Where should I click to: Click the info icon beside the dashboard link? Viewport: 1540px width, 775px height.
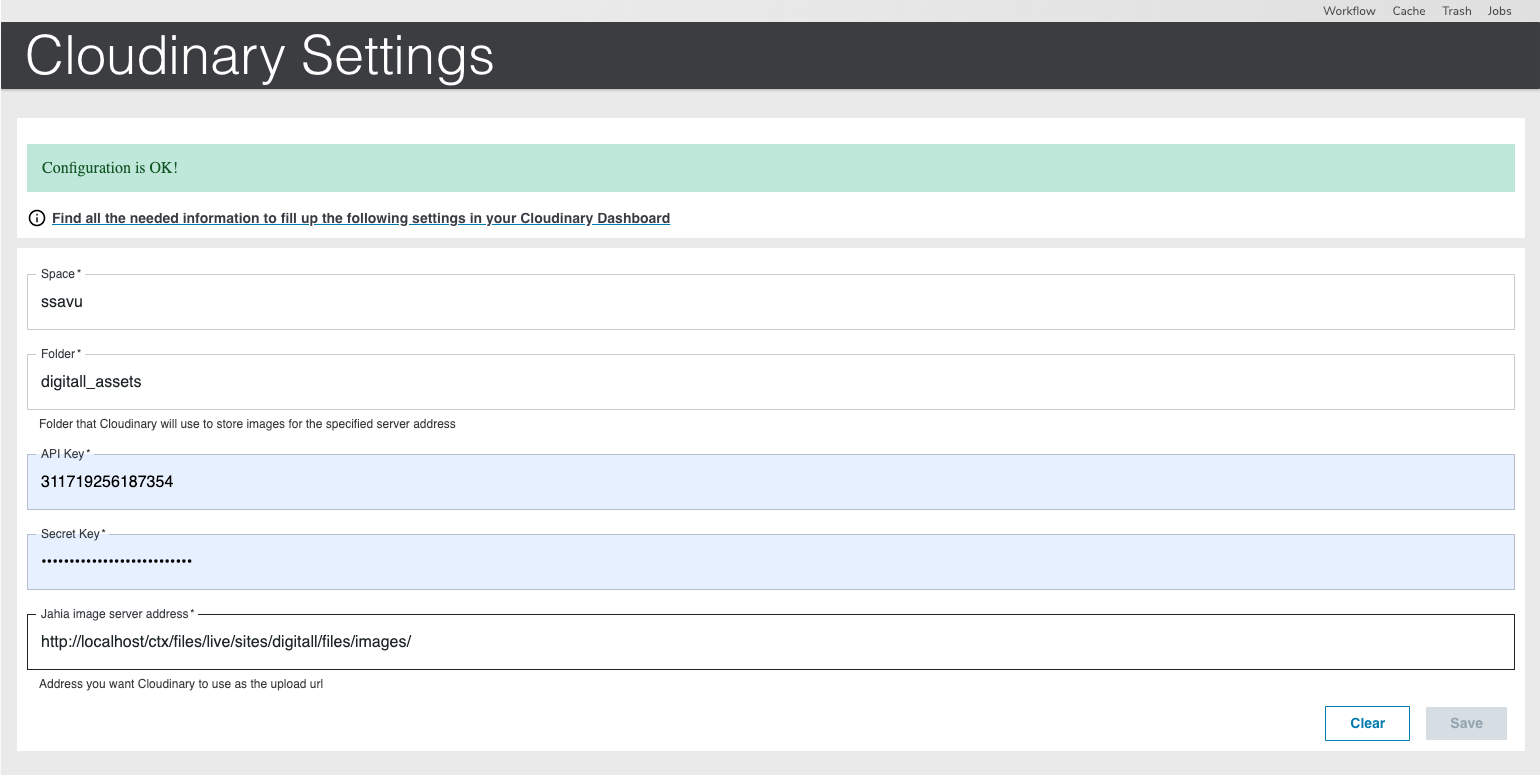coord(37,218)
